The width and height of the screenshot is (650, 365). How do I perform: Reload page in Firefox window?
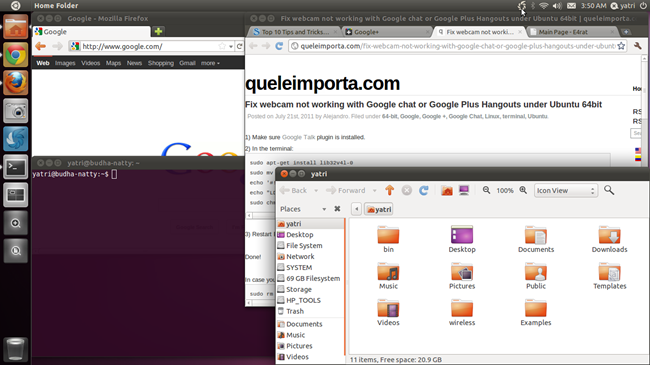pyautogui.click(x=240, y=46)
